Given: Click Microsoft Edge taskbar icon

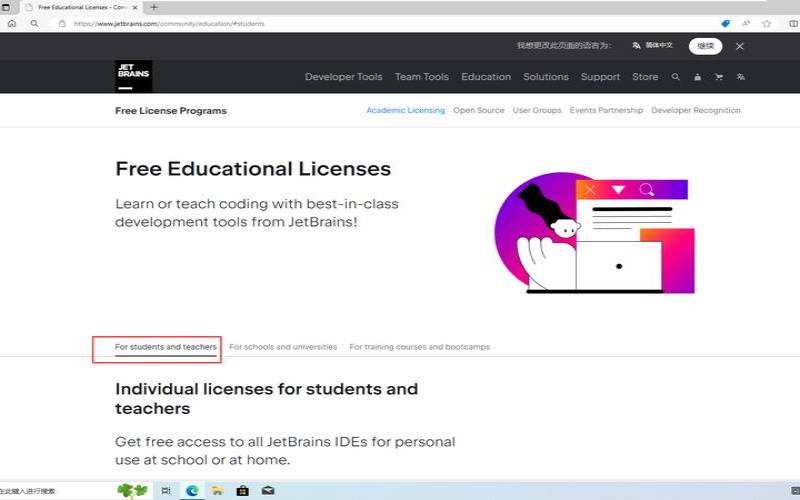Looking at the screenshot, I should pyautogui.click(x=192, y=491).
